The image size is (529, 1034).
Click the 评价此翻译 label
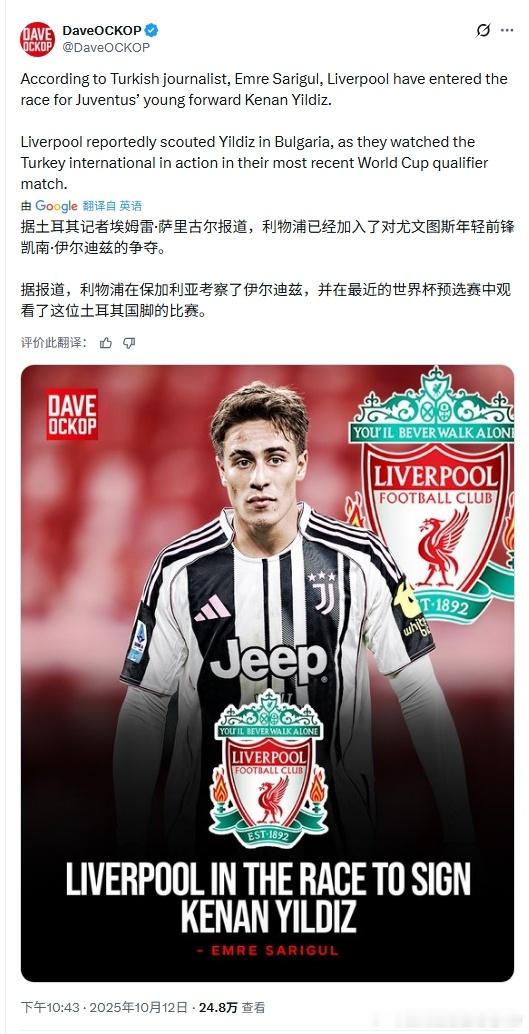coord(53,342)
